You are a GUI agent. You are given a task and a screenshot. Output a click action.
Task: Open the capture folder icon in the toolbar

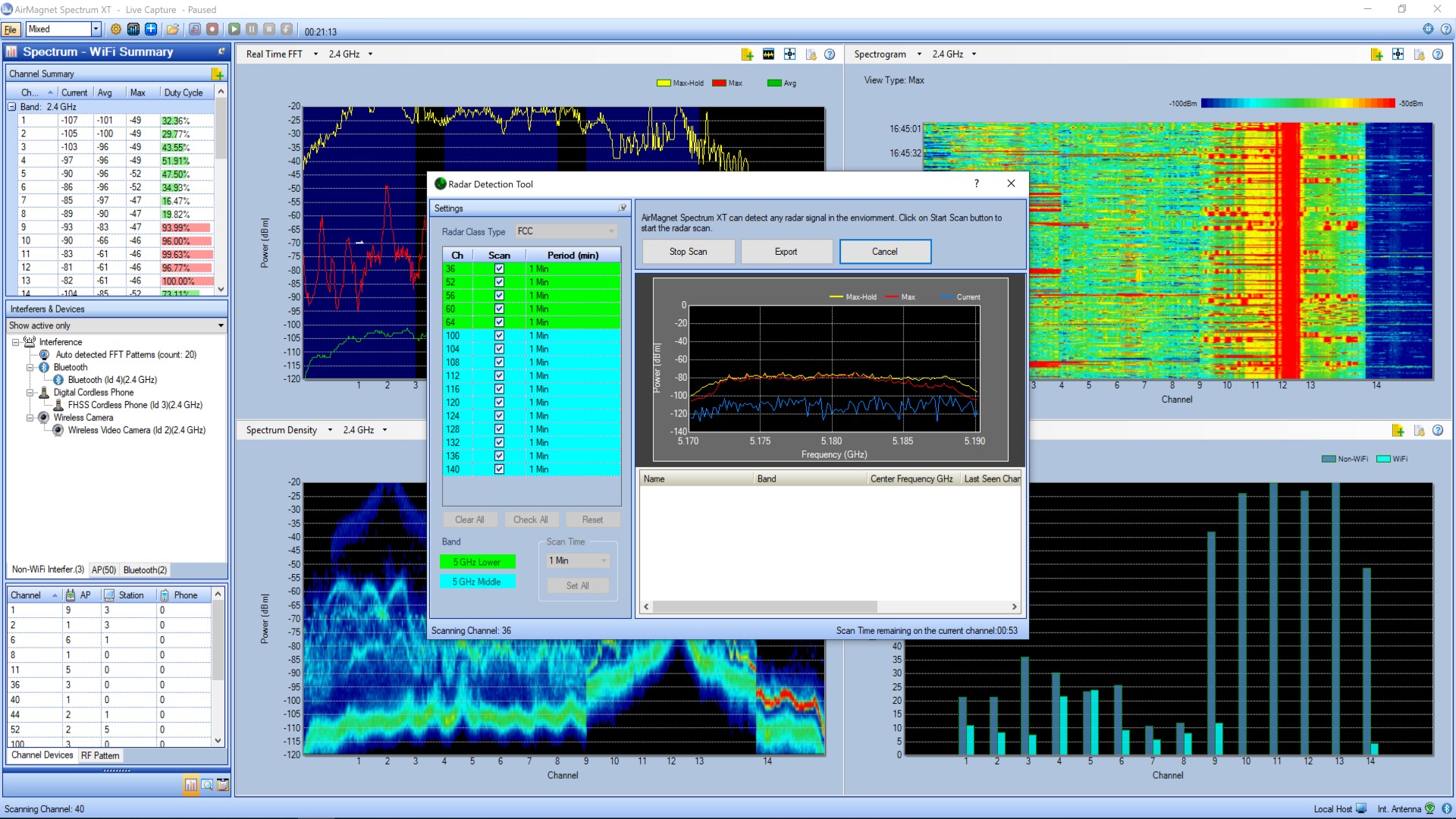point(173,29)
